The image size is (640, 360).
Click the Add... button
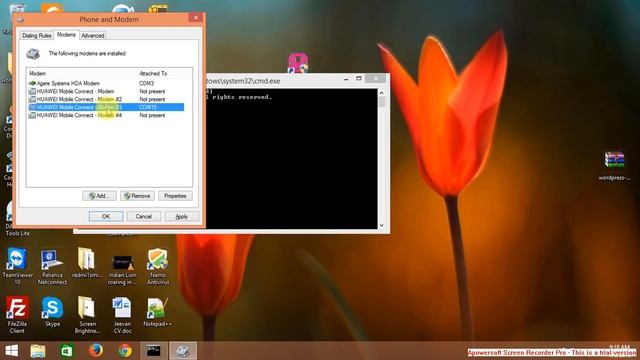tap(99, 196)
